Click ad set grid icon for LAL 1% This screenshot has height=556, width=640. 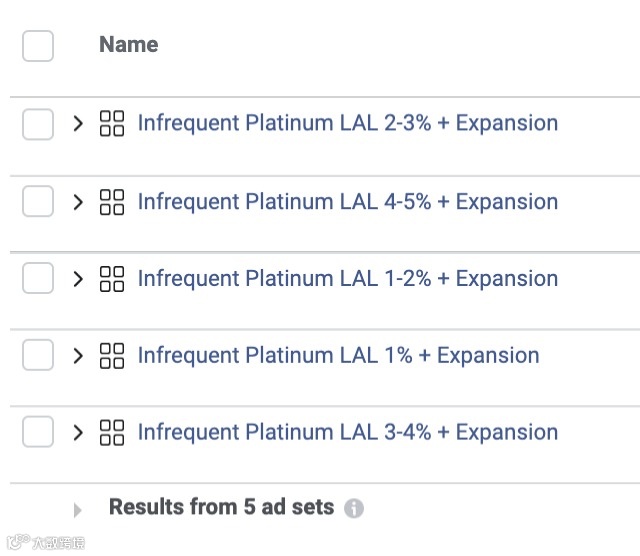tap(112, 356)
